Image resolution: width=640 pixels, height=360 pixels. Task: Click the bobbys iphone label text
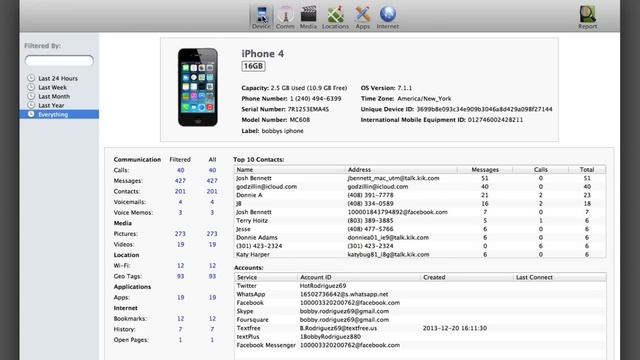point(282,131)
